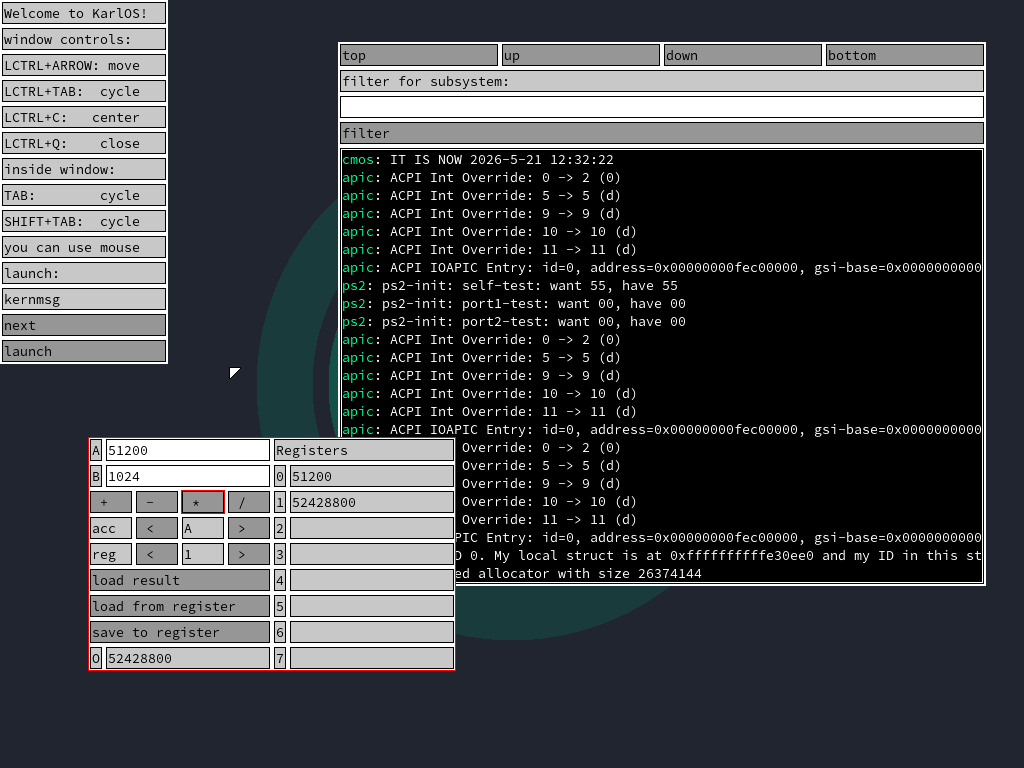Click the LCTRL+C: center hint
The image size is (1024, 768).
click(x=84, y=118)
